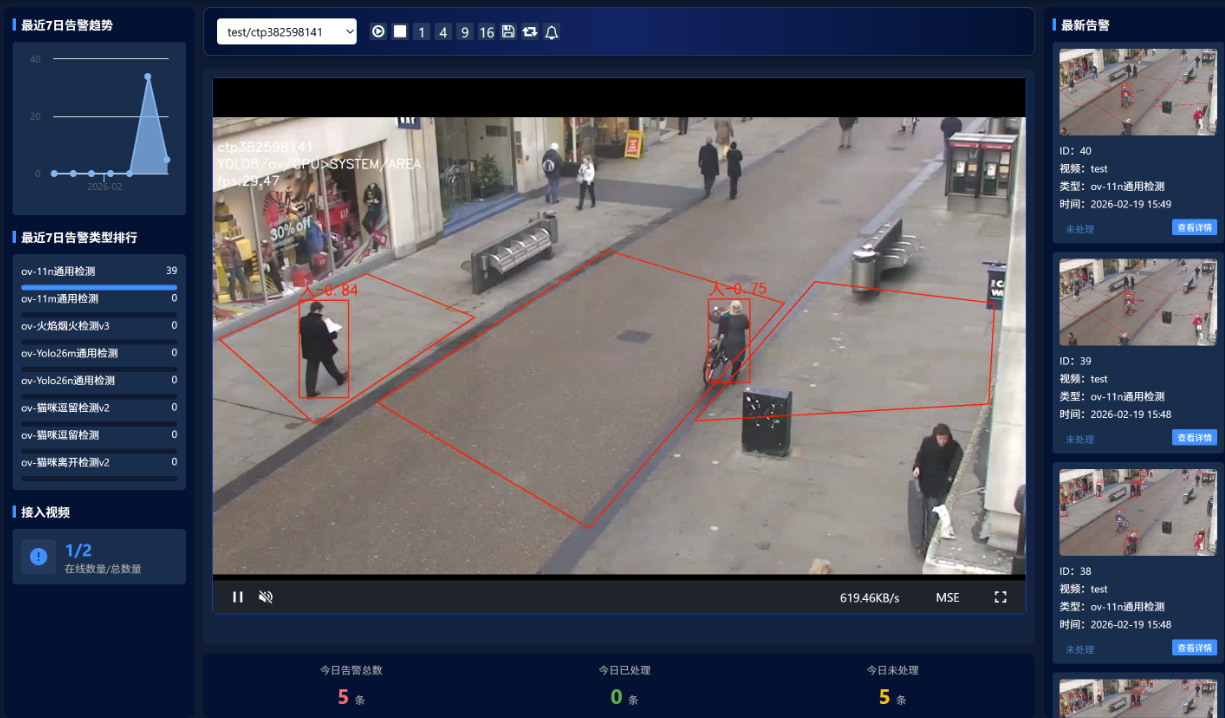This screenshot has width=1225, height=718.
Task: Click ov-猫咪逗留检测v2 ranking row
Action: click(99, 412)
